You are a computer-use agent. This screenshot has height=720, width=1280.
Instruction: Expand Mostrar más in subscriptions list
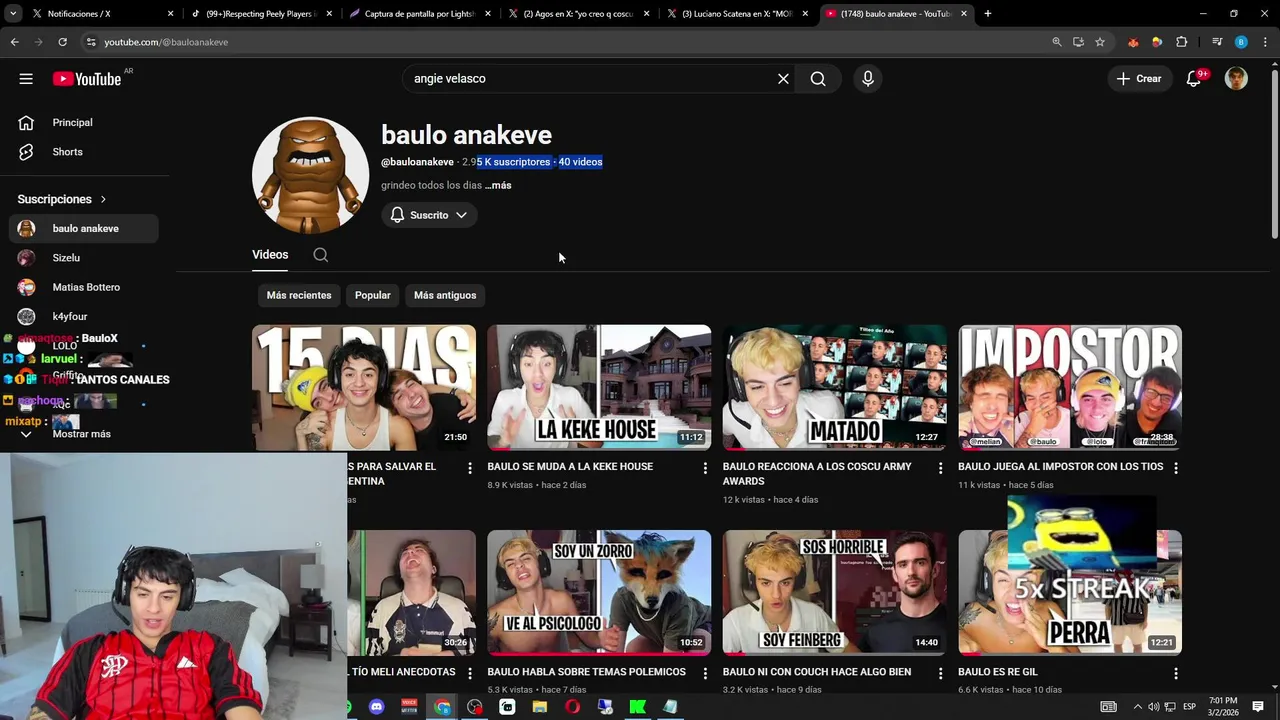82,434
